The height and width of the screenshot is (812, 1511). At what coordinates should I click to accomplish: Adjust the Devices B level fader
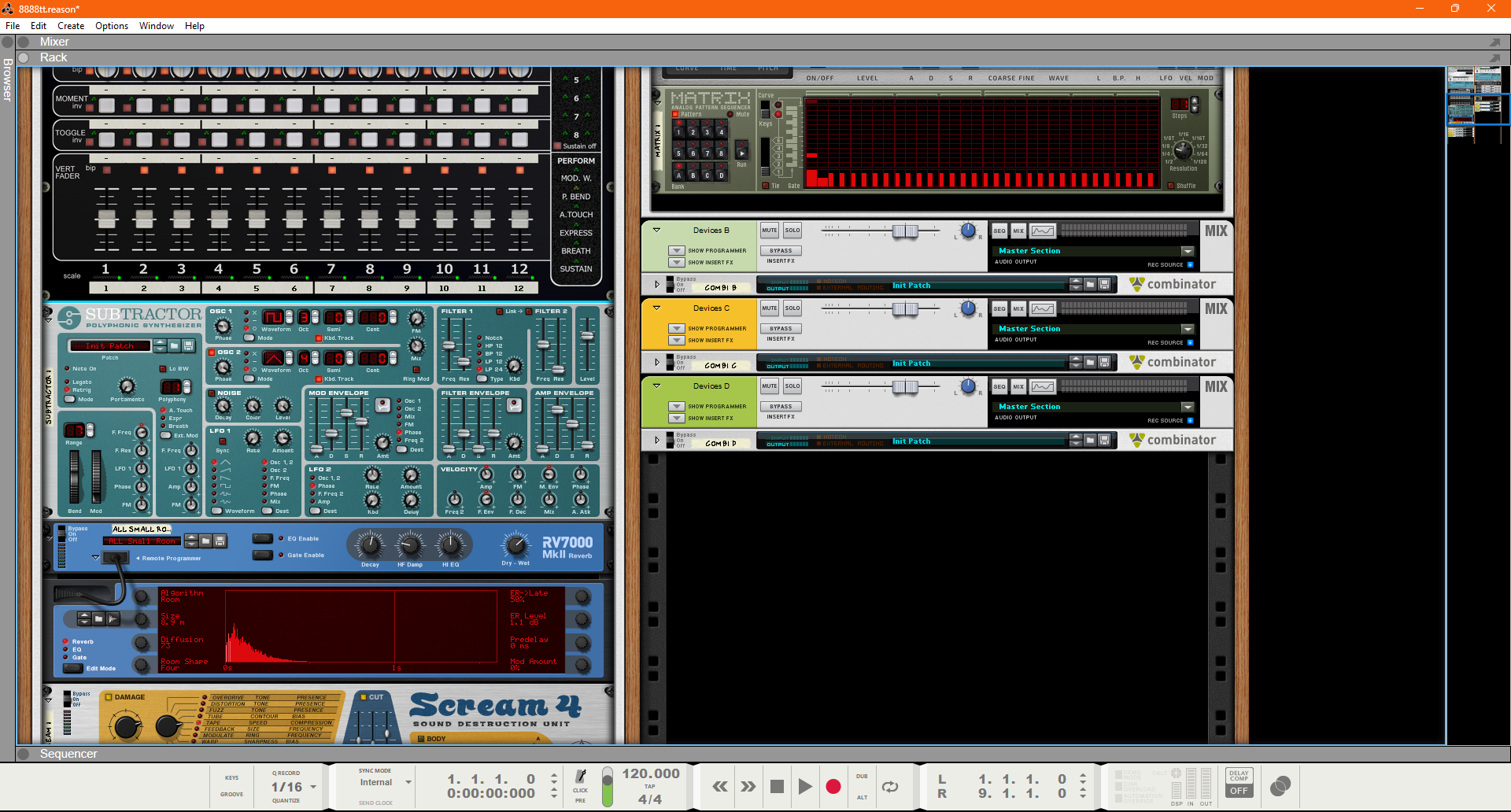905,231
